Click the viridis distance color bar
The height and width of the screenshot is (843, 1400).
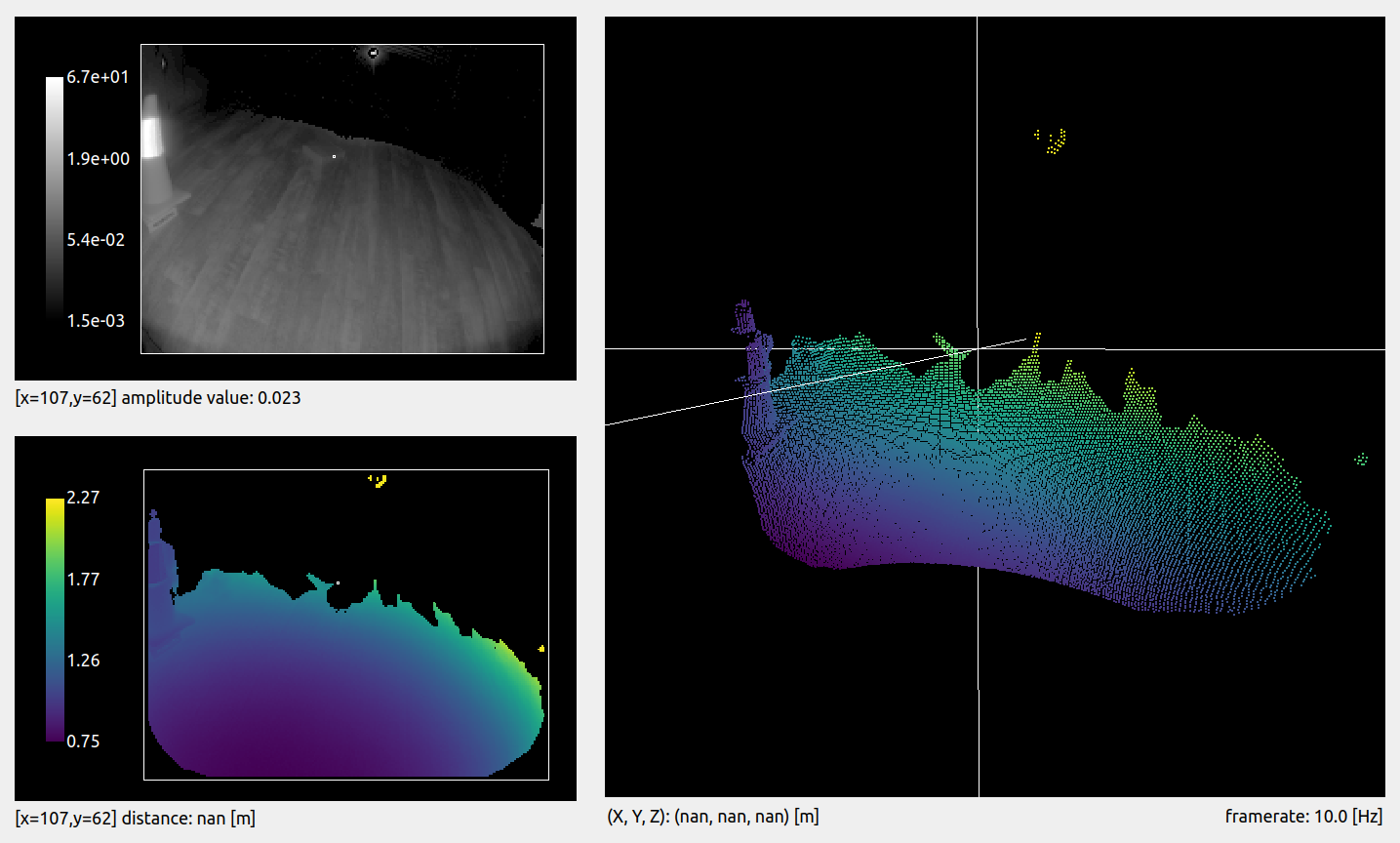[55, 619]
